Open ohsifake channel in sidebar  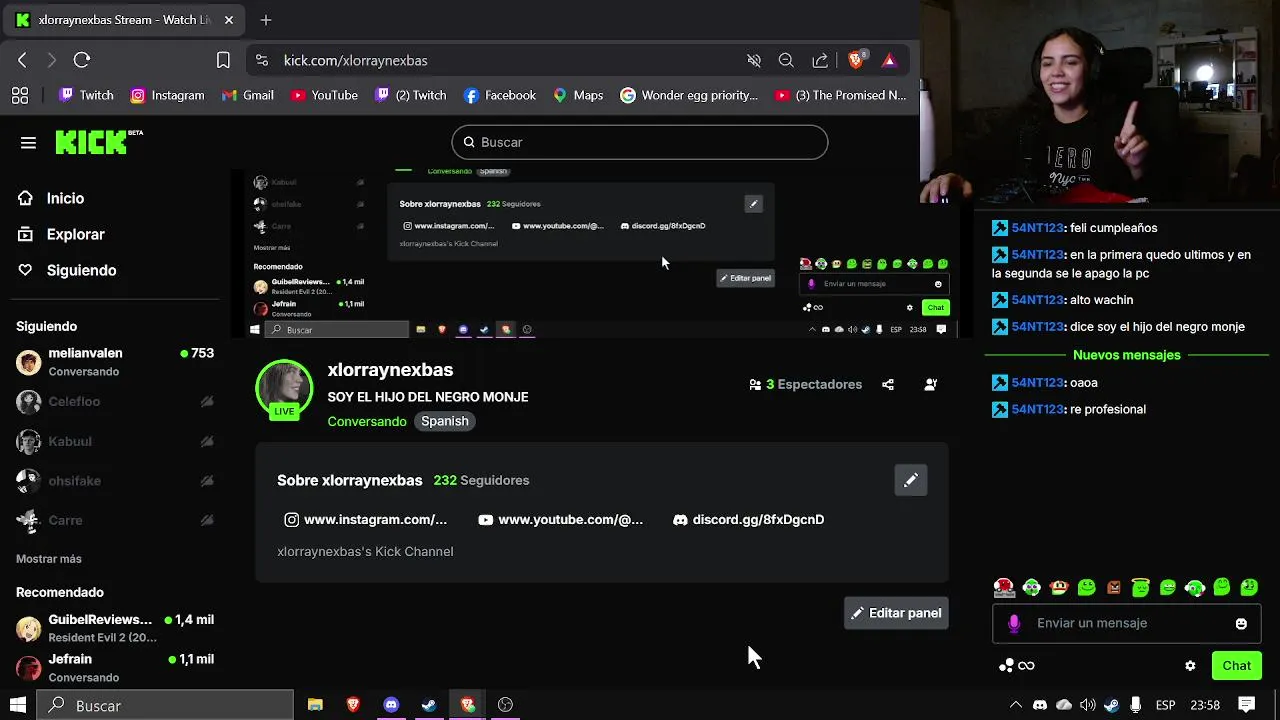[x=116, y=481]
